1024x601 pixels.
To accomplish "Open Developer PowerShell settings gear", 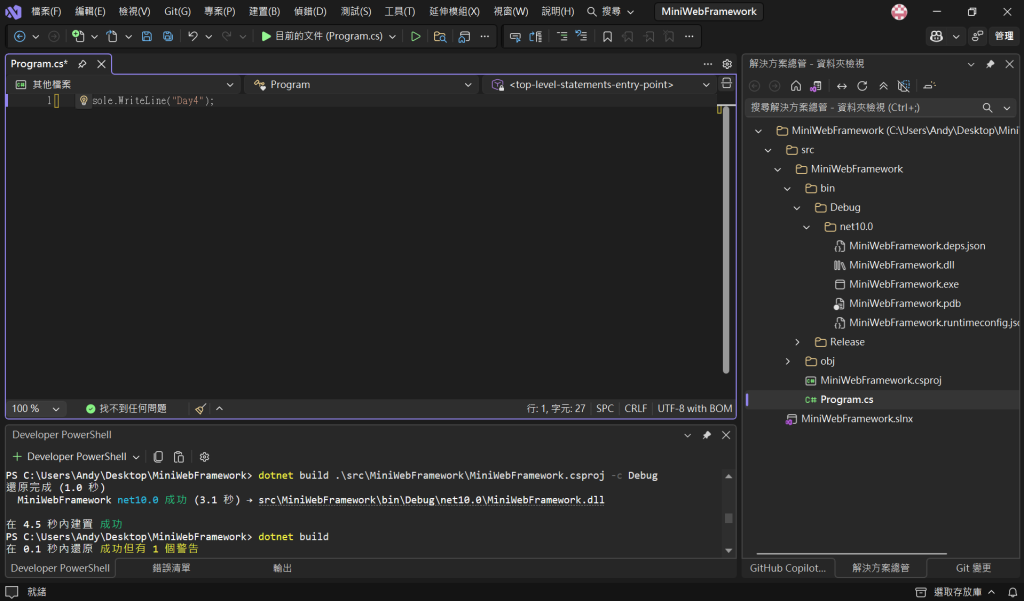I will click(x=204, y=457).
